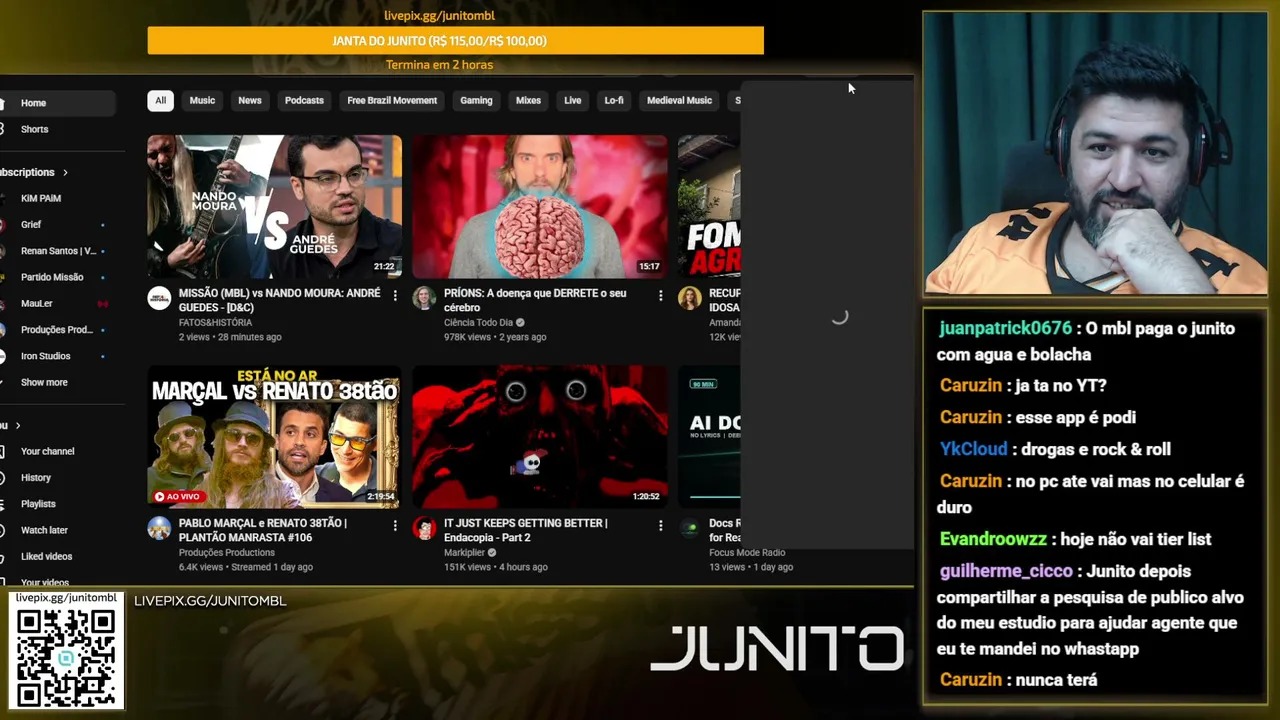Viewport: 1280px width, 720px height.
Task: Open the Ciência Todo Dia channel avatar
Action: (x=424, y=298)
